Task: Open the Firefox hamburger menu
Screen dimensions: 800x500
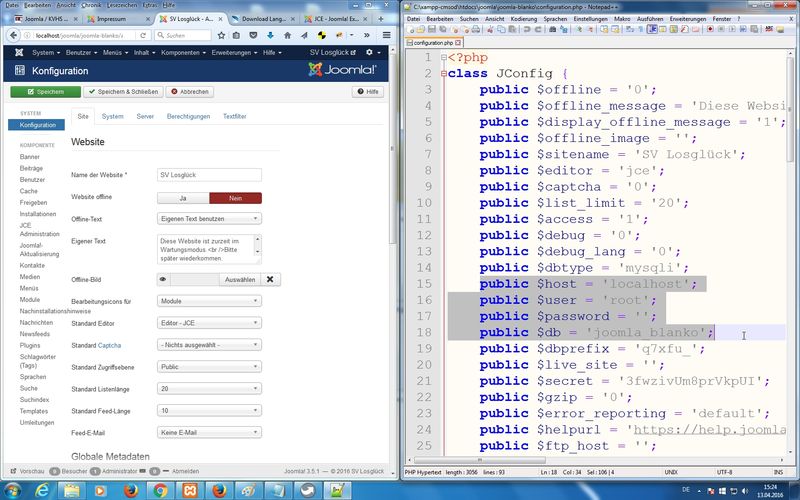Action: pyautogui.click(x=387, y=35)
